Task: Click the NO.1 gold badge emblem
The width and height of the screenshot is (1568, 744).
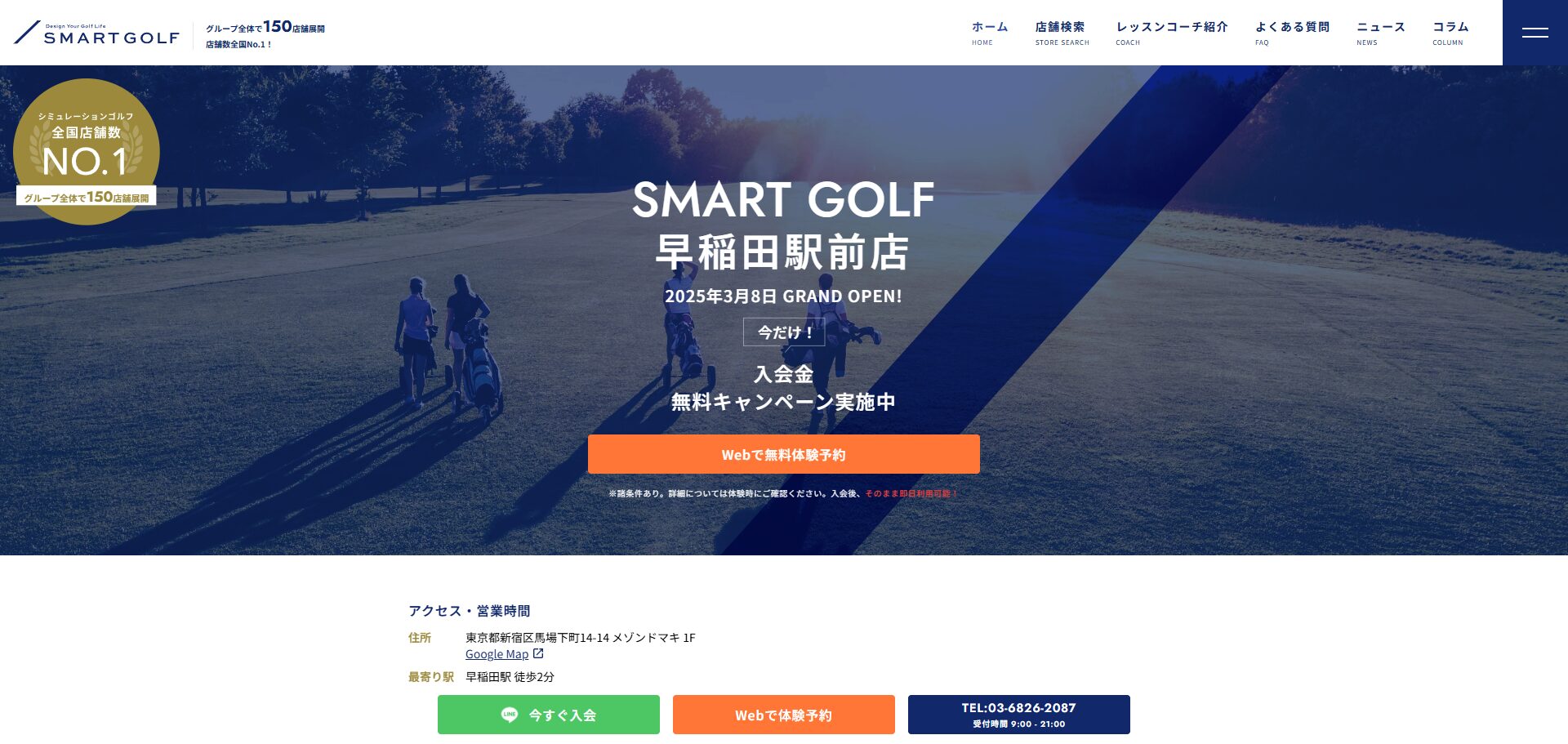Action: click(x=87, y=152)
